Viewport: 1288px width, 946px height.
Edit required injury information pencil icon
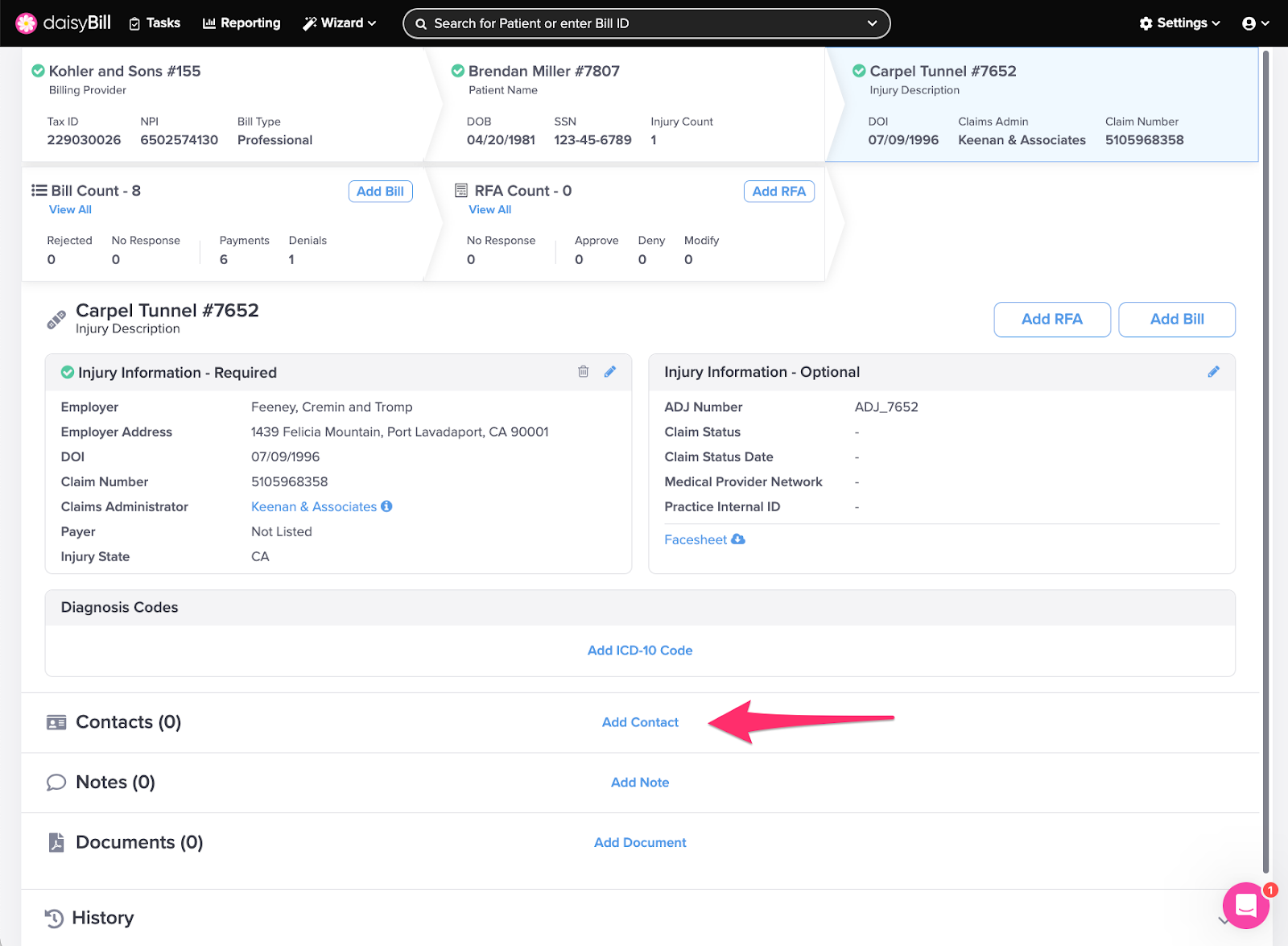click(610, 371)
